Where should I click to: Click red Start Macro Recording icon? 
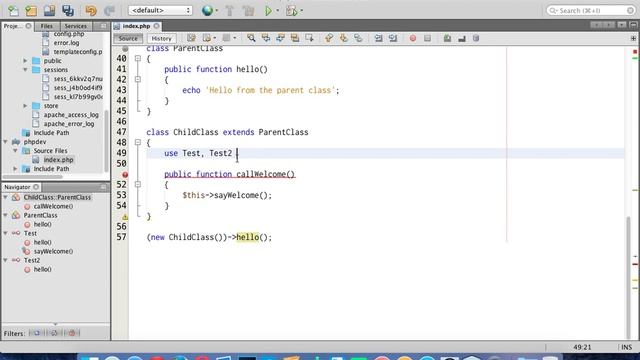pos(413,38)
